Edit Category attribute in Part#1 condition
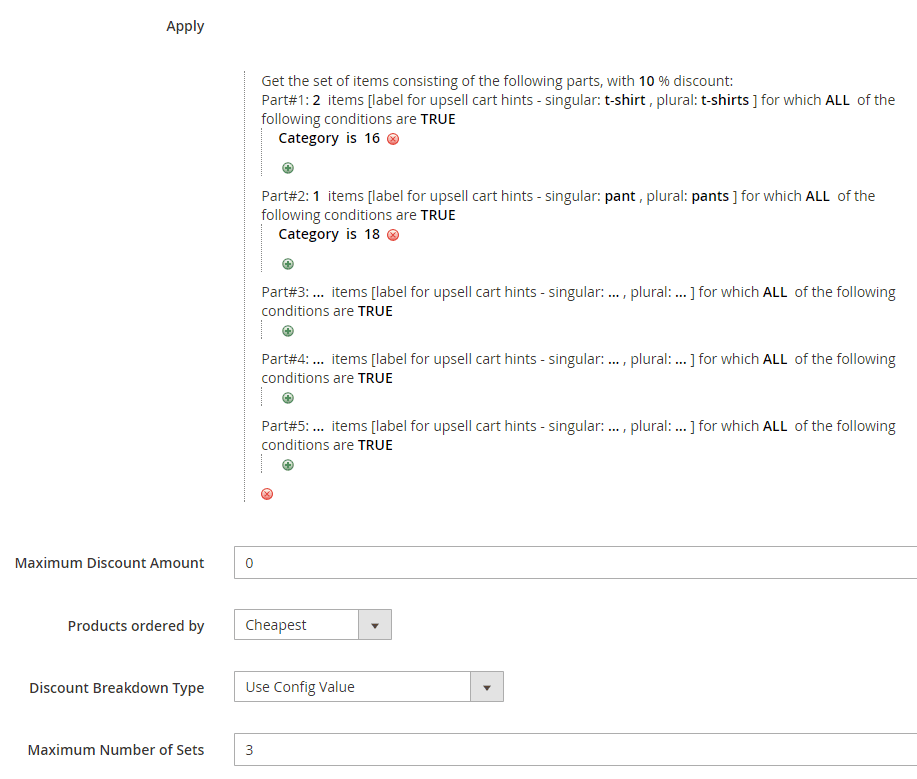 (x=308, y=139)
